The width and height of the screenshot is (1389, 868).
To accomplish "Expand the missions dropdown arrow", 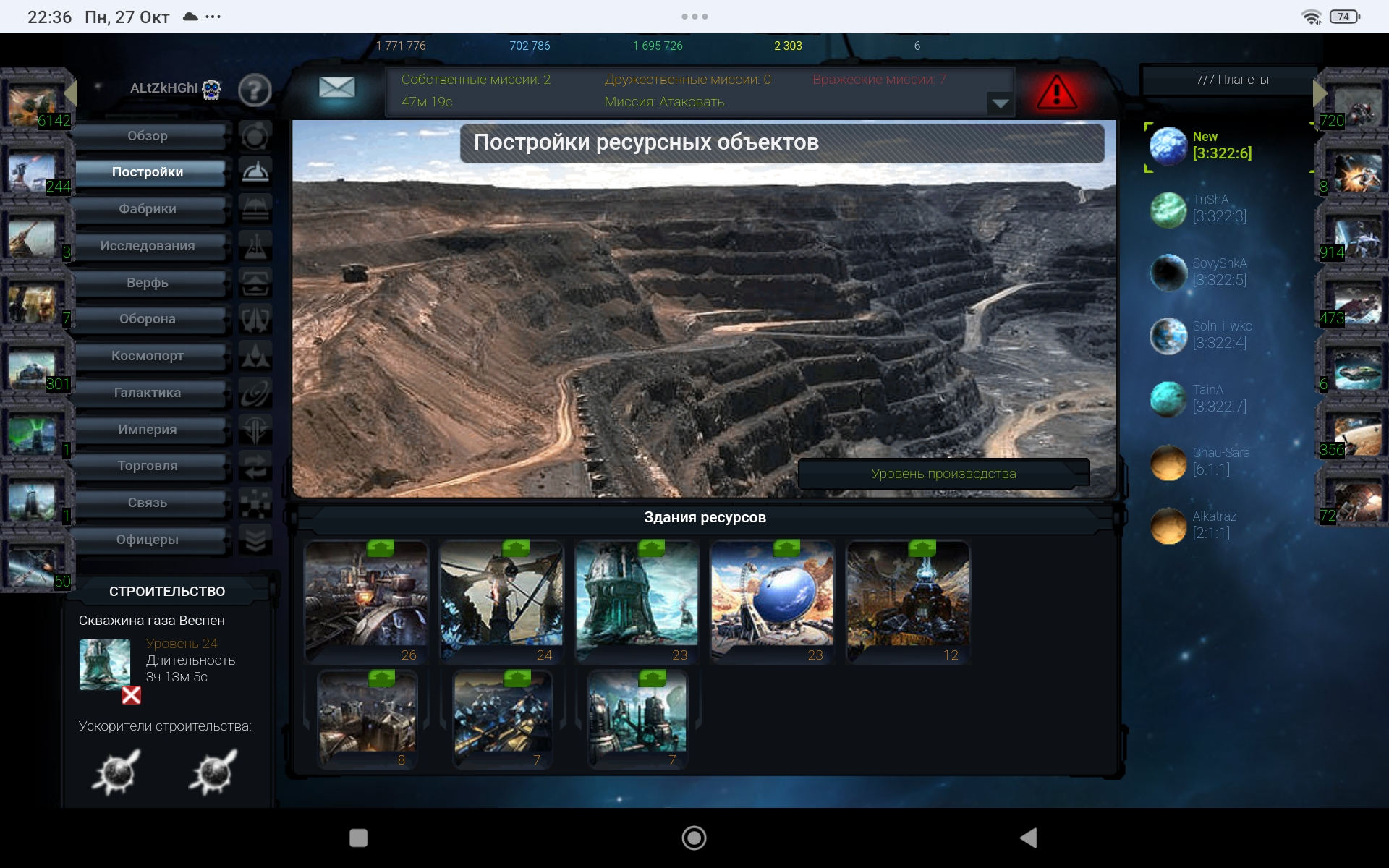I will coord(1000,103).
